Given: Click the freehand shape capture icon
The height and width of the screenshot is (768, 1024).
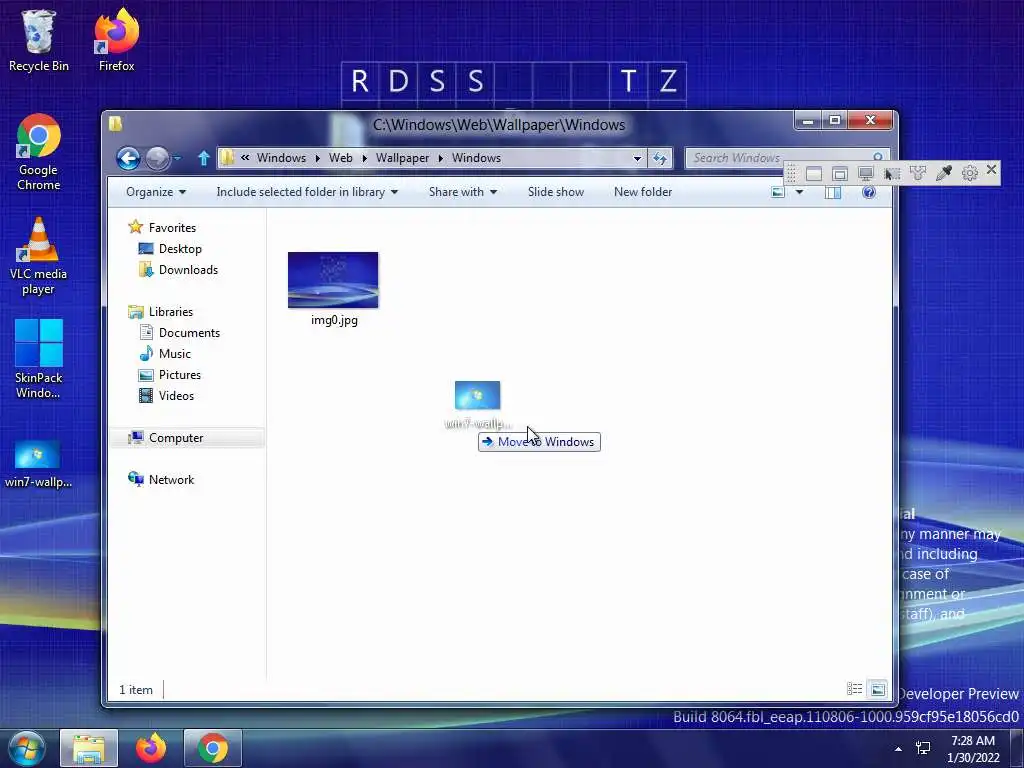Looking at the screenshot, I should 918,173.
